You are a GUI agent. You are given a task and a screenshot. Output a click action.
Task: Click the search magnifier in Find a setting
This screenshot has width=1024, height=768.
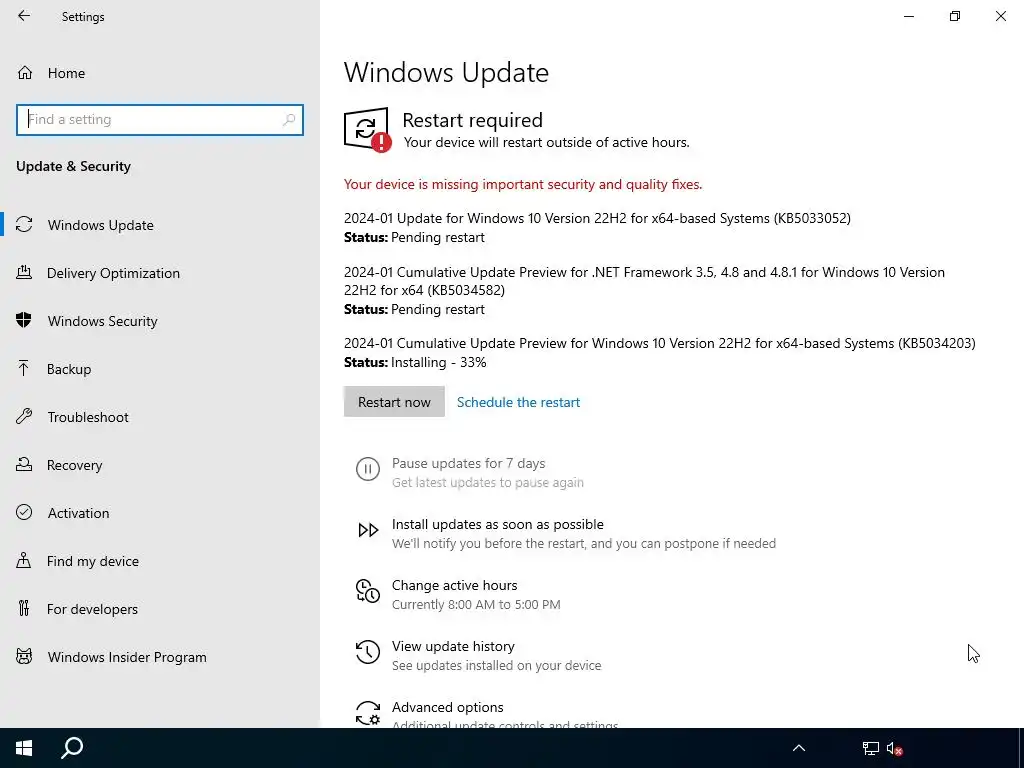pyautogui.click(x=289, y=120)
